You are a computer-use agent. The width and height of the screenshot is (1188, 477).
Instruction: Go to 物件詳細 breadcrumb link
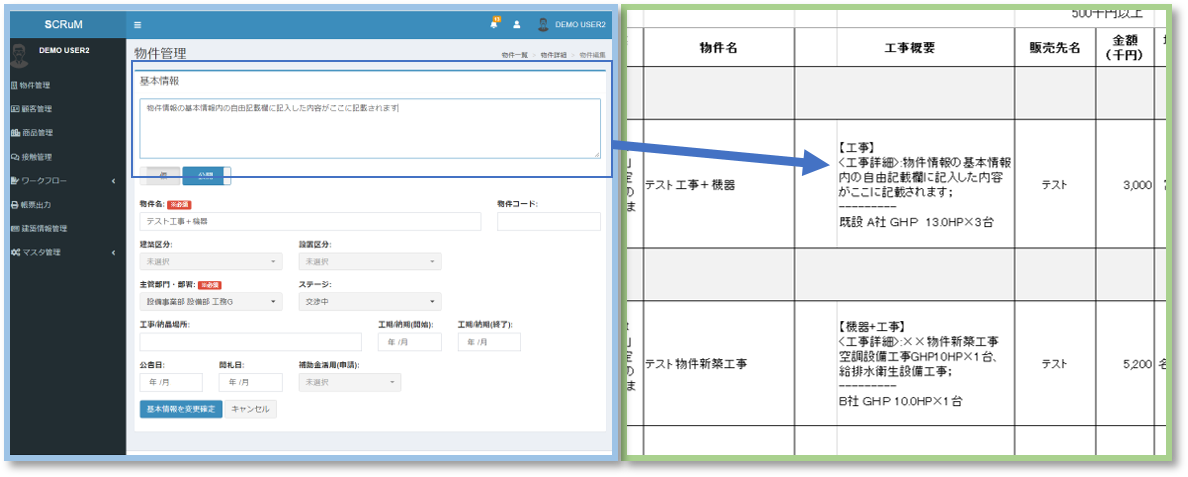click(x=553, y=55)
